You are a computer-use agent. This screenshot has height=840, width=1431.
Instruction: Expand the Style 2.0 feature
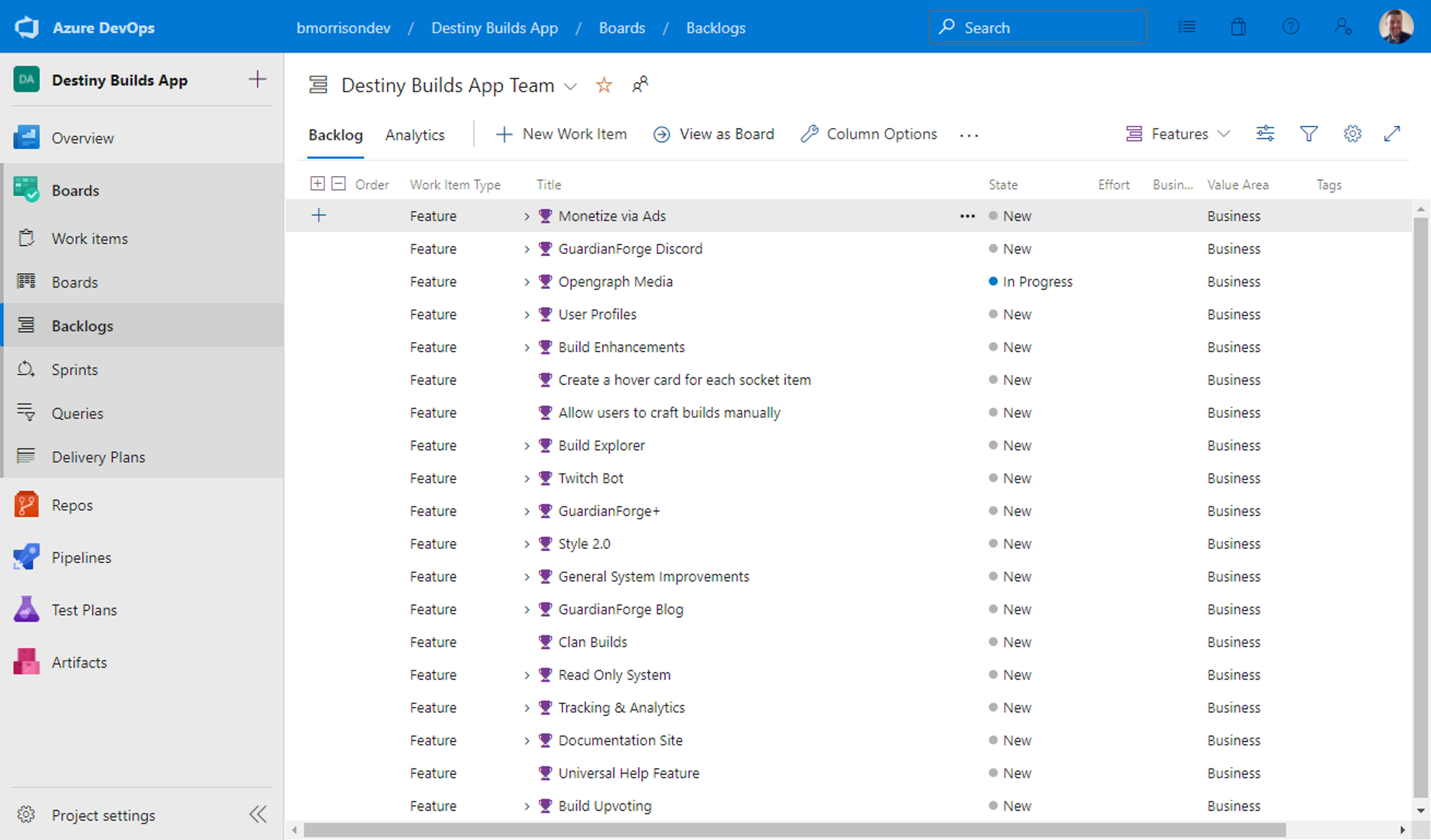[527, 544]
